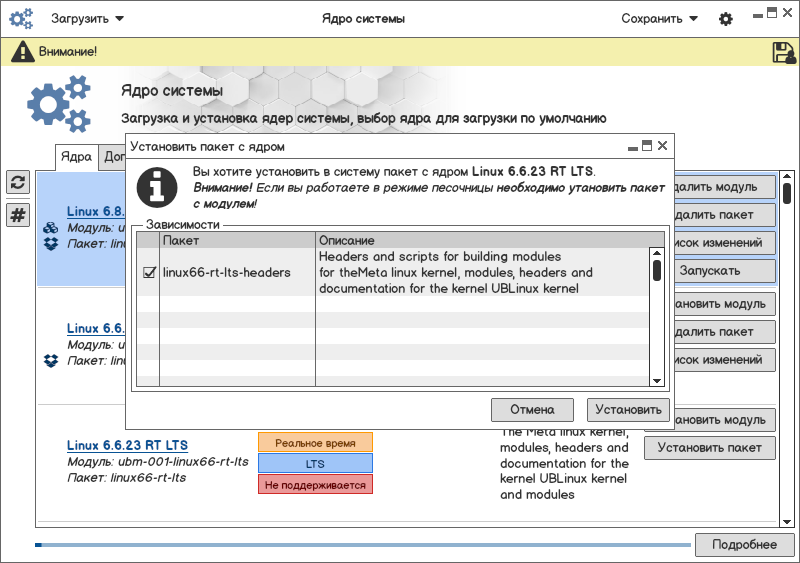Open settings via the gear icon
Screen dimensions: 800x563
click(726, 19)
